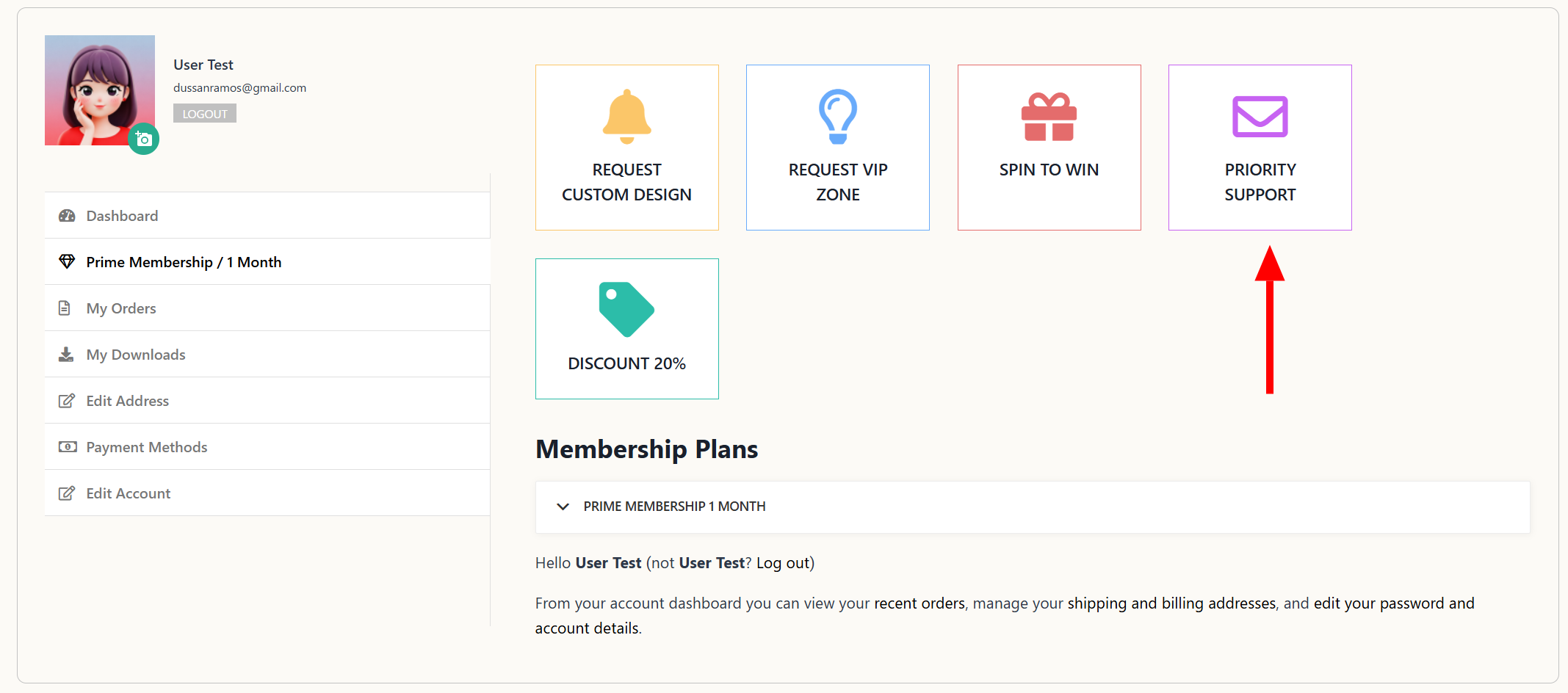Open the Dashboard menu item

pyautogui.click(x=122, y=216)
